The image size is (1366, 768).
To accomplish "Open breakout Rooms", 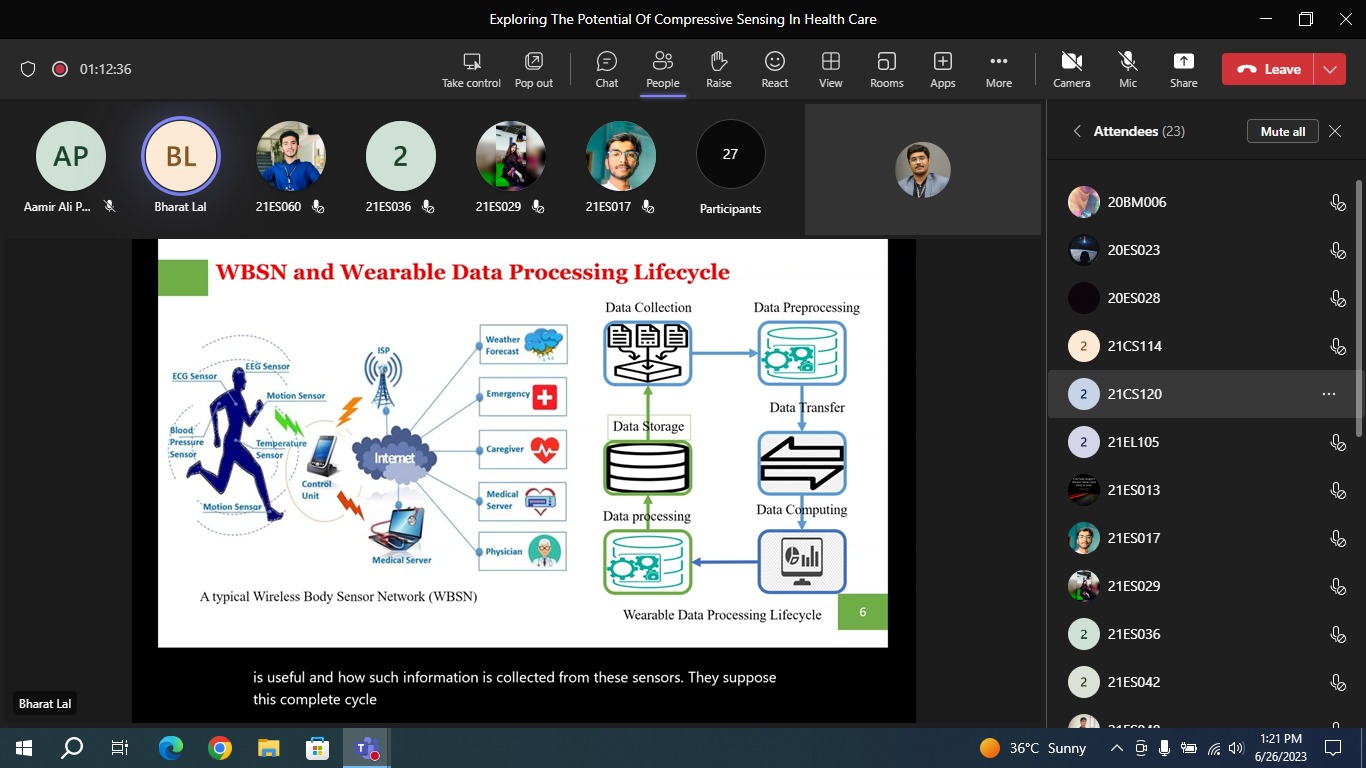I will tap(887, 69).
